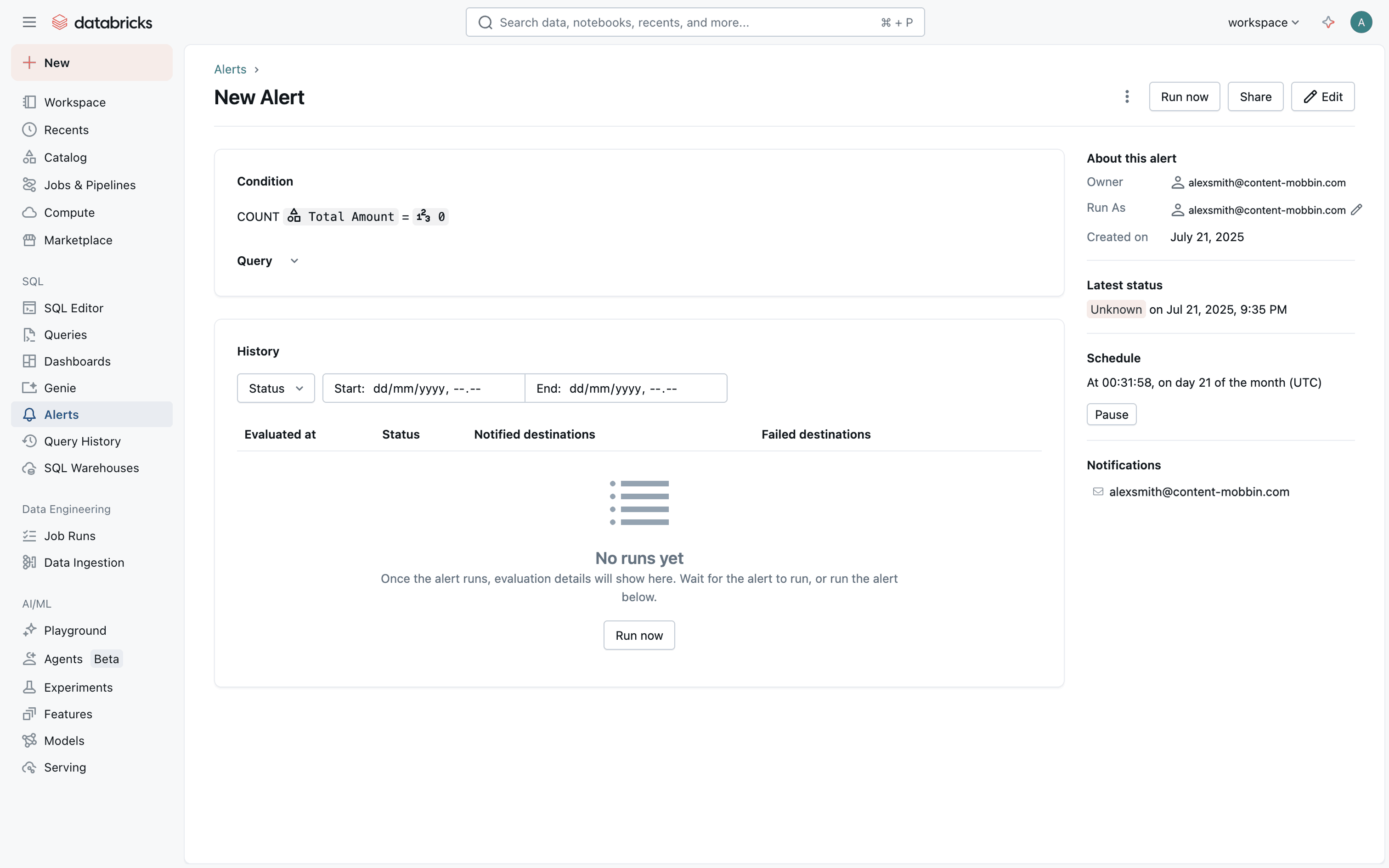
Task: Click the Share button
Action: [1255, 96]
